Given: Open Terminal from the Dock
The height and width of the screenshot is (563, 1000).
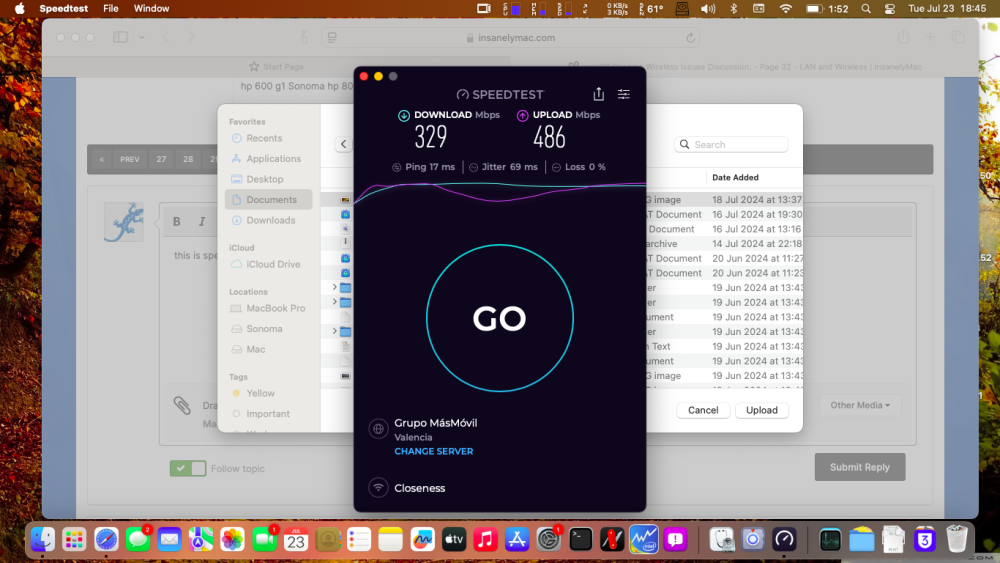Looking at the screenshot, I should pos(580,539).
